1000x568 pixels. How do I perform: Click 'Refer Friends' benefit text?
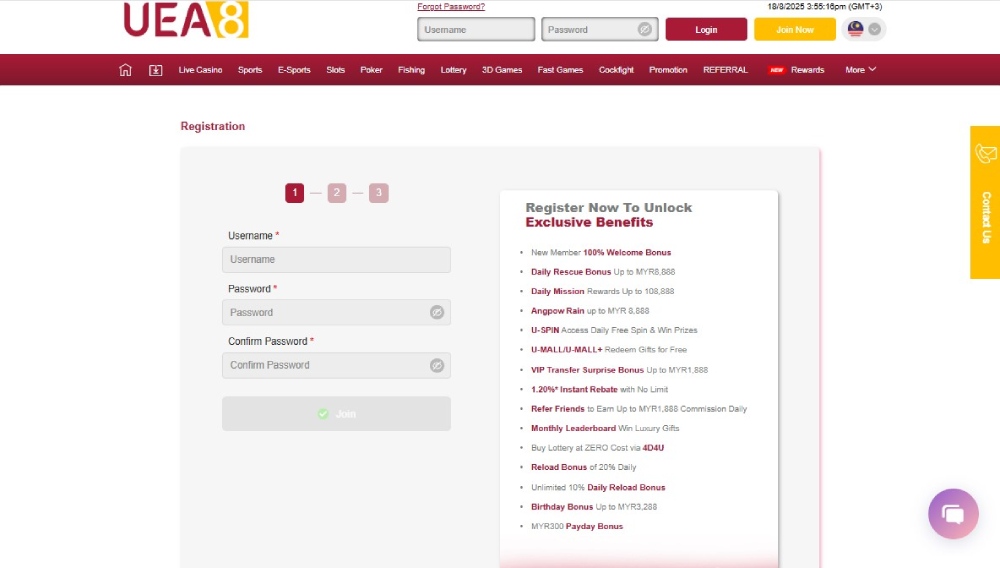click(x=557, y=409)
